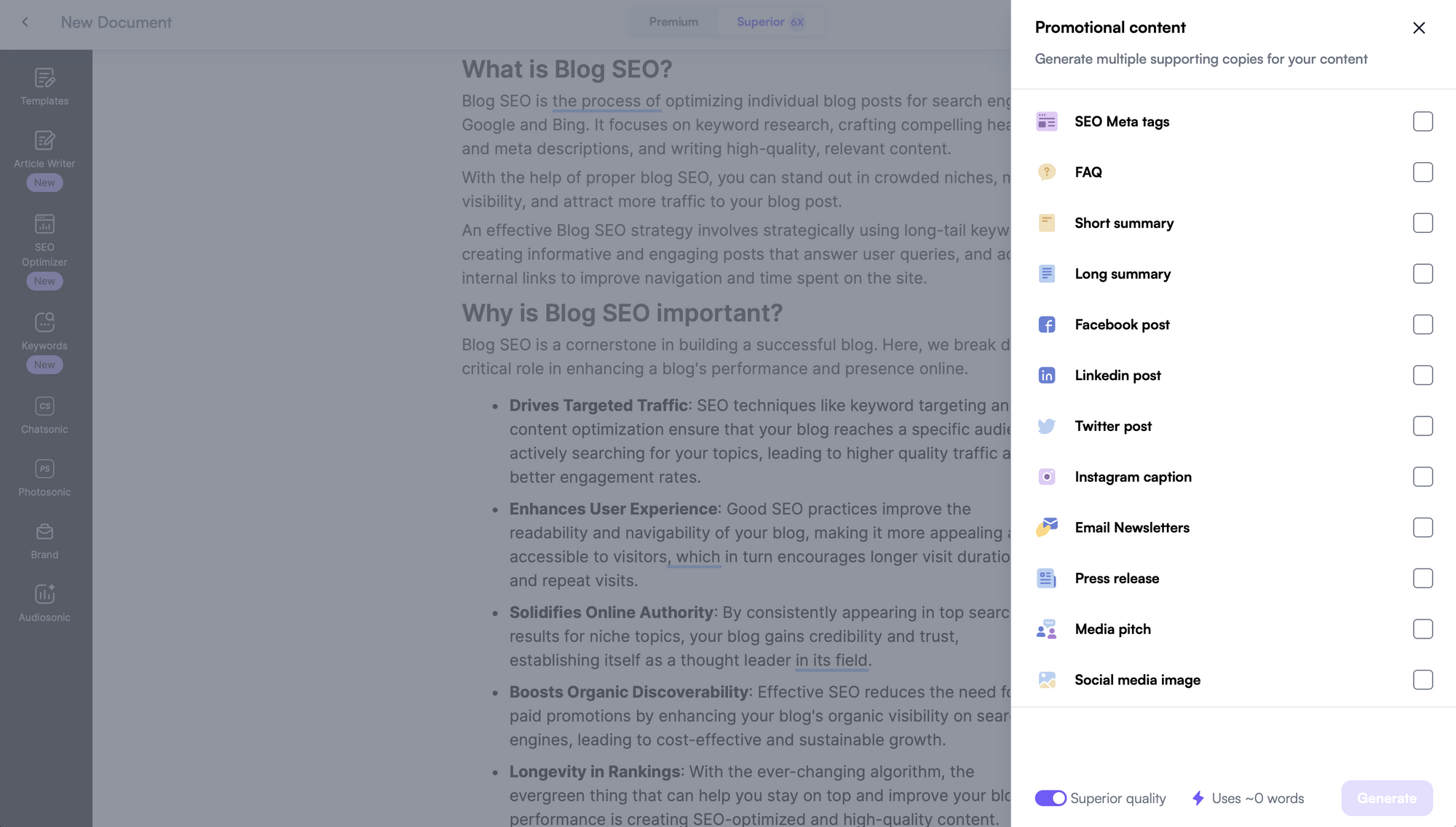This screenshot has width=1456, height=827.
Task: Click the LinkedIn post icon
Action: point(1047,375)
